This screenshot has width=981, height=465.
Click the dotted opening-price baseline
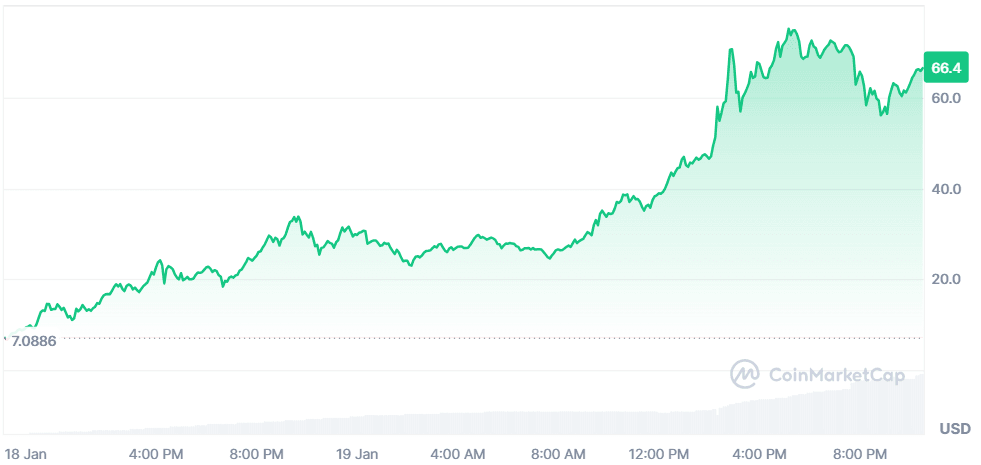[500, 338]
